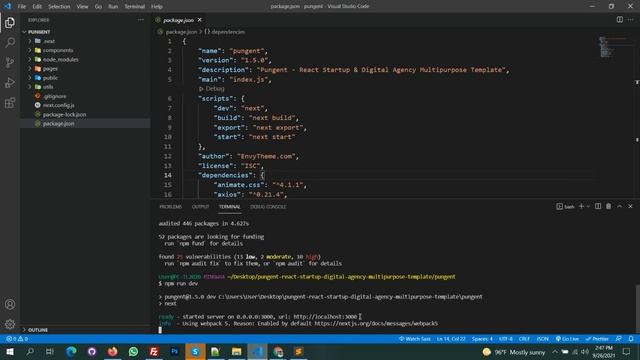Viewport: 640px width, 360px height.
Task: Switch to the DEBUG CONSOLE tab
Action: point(268,207)
